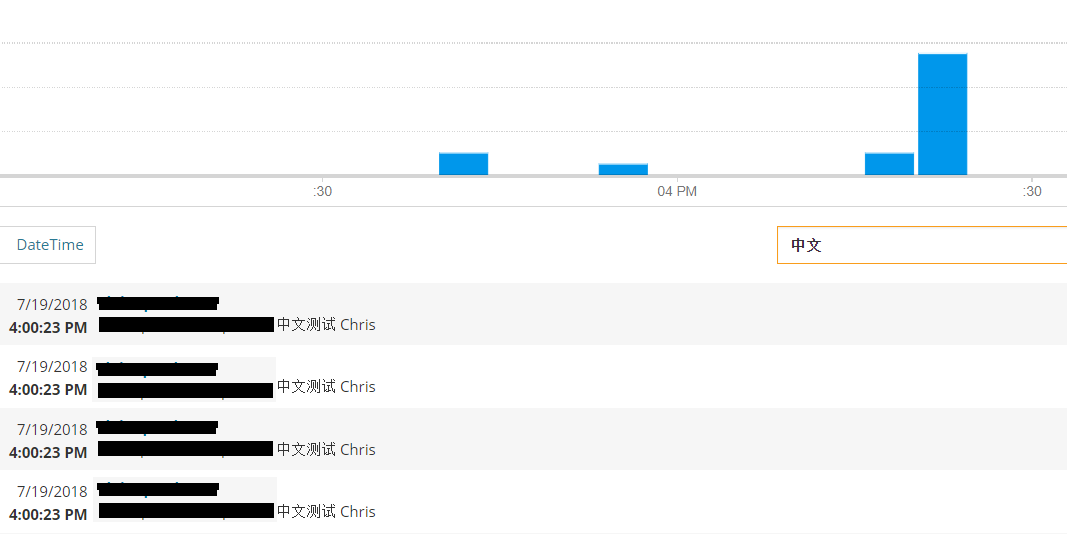
Task: Click the rightmost :30 axis label
Action: tap(1032, 191)
